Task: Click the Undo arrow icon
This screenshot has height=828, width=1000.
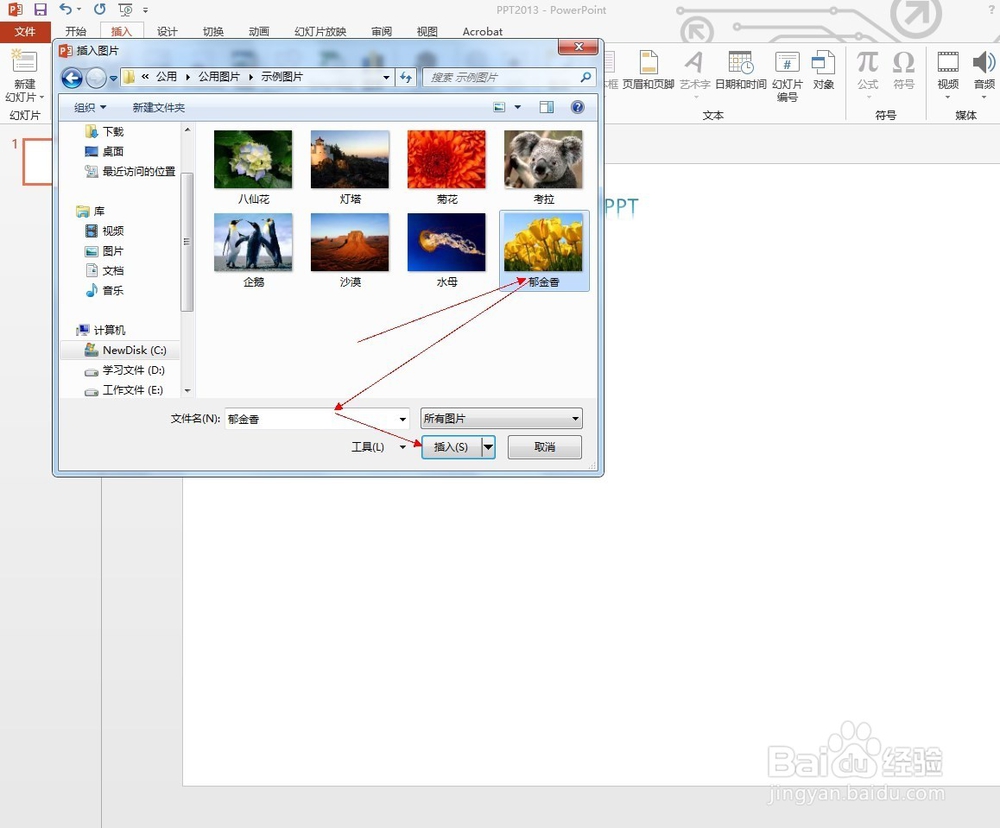Action: 66,9
